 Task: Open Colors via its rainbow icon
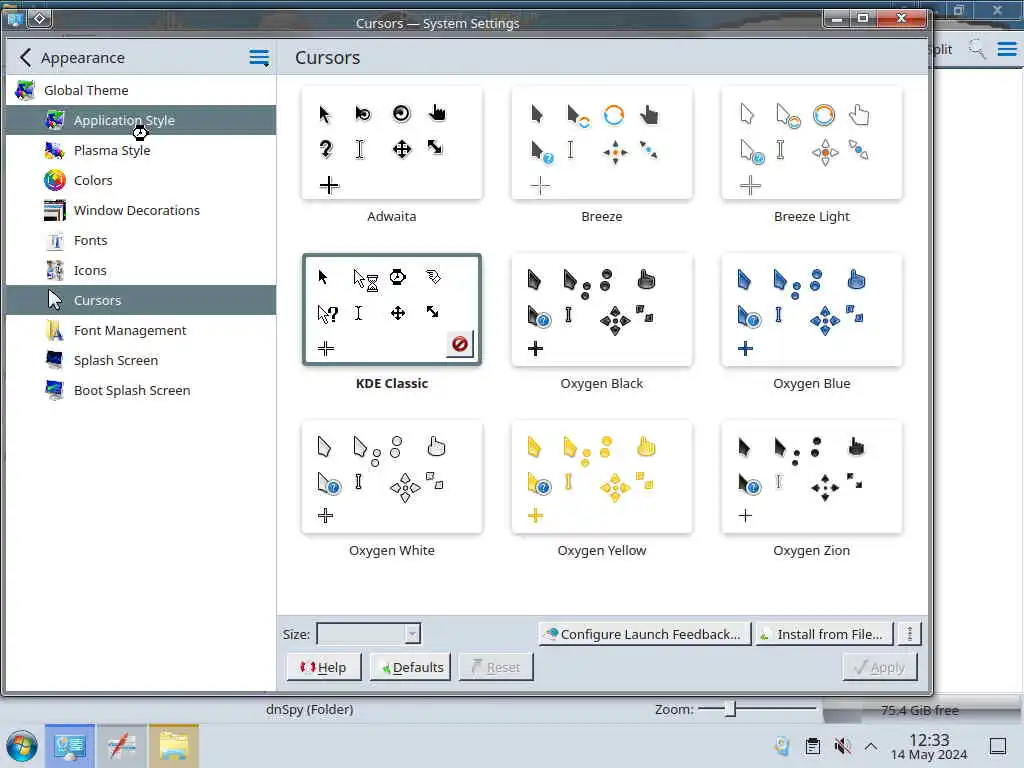(55, 180)
